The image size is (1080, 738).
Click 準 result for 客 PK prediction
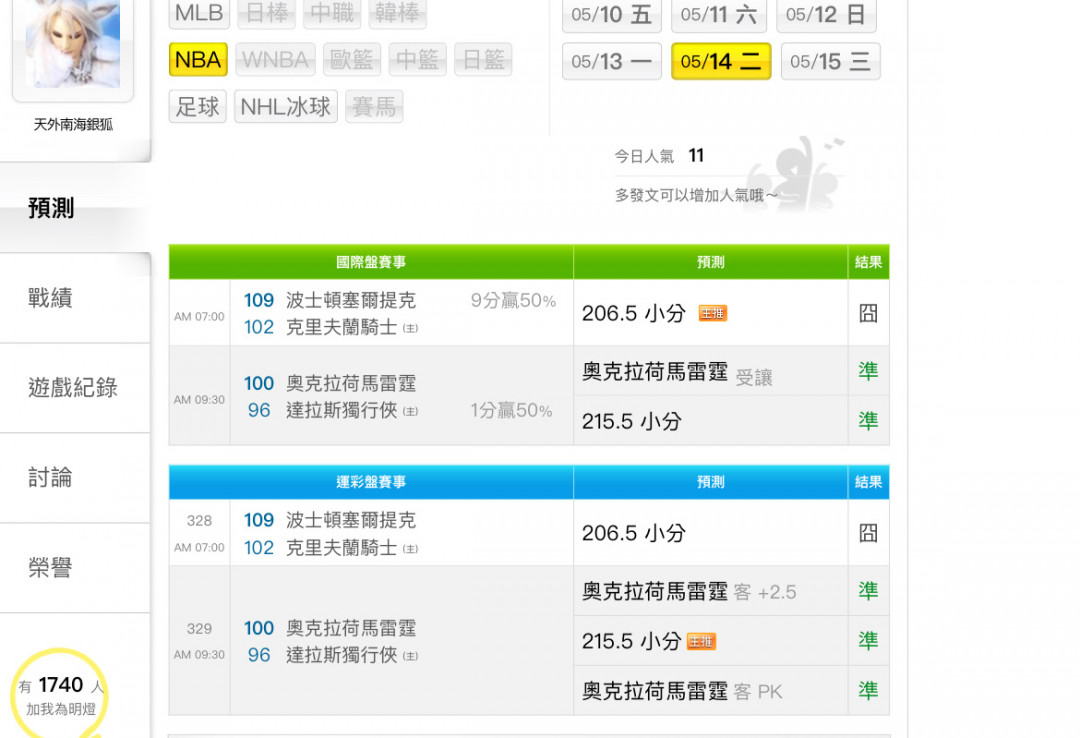click(868, 690)
